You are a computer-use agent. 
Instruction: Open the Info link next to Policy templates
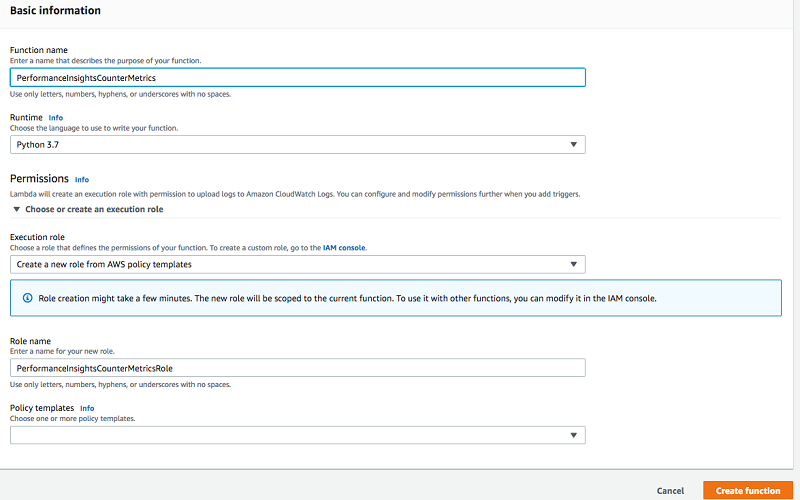(x=87, y=408)
